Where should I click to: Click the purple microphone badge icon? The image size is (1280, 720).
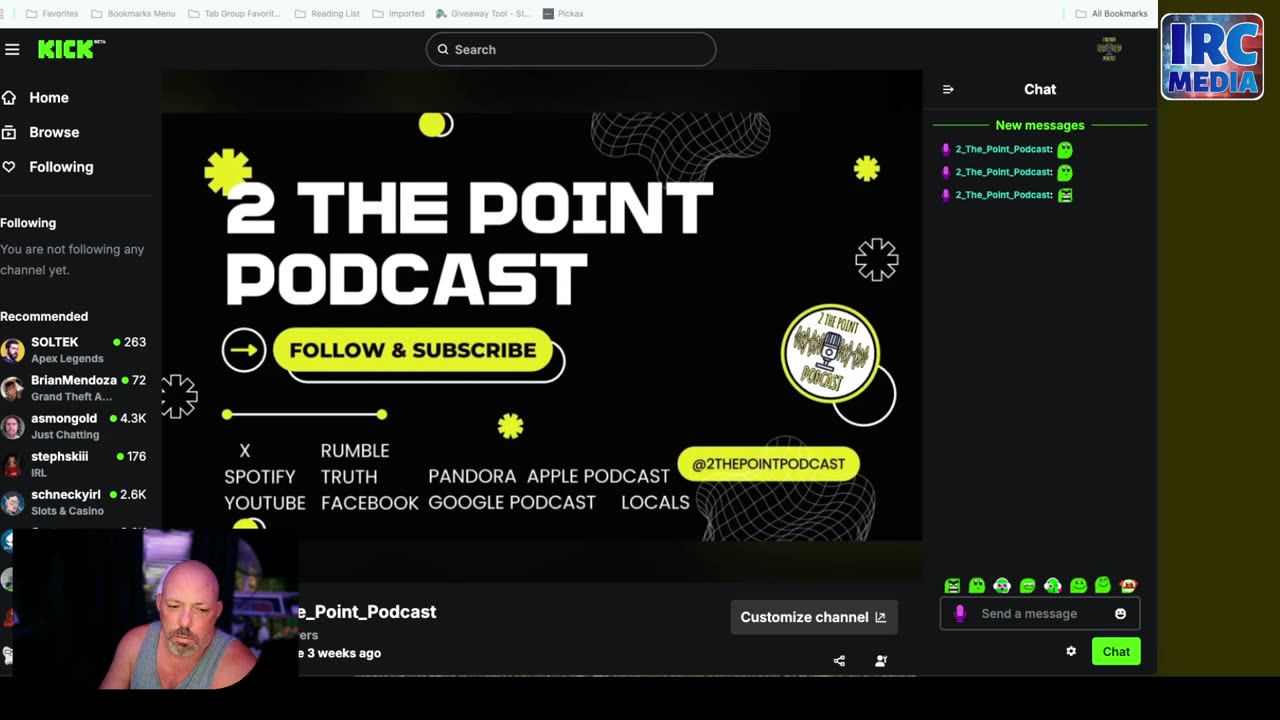[x=960, y=614]
